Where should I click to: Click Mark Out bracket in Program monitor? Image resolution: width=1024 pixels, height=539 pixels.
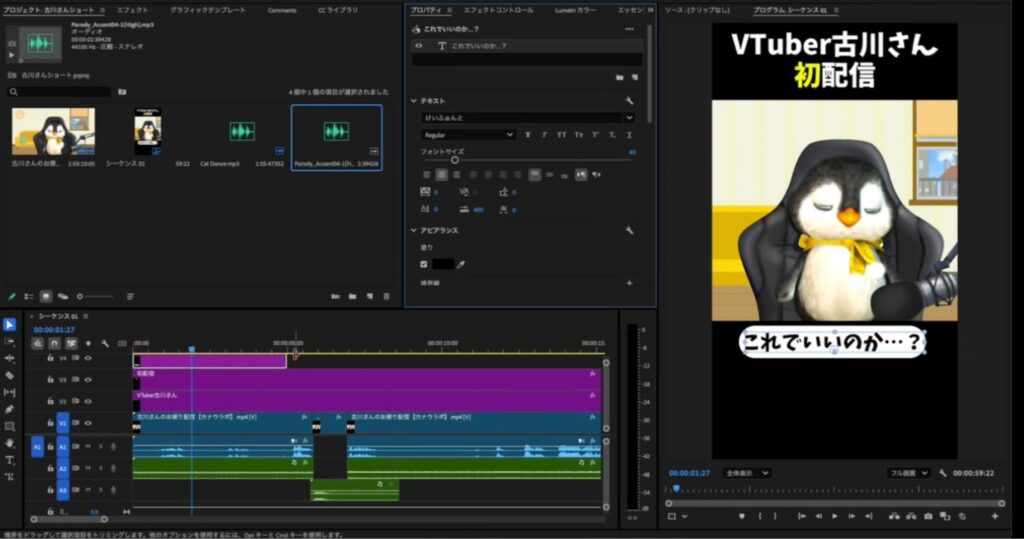pos(775,516)
